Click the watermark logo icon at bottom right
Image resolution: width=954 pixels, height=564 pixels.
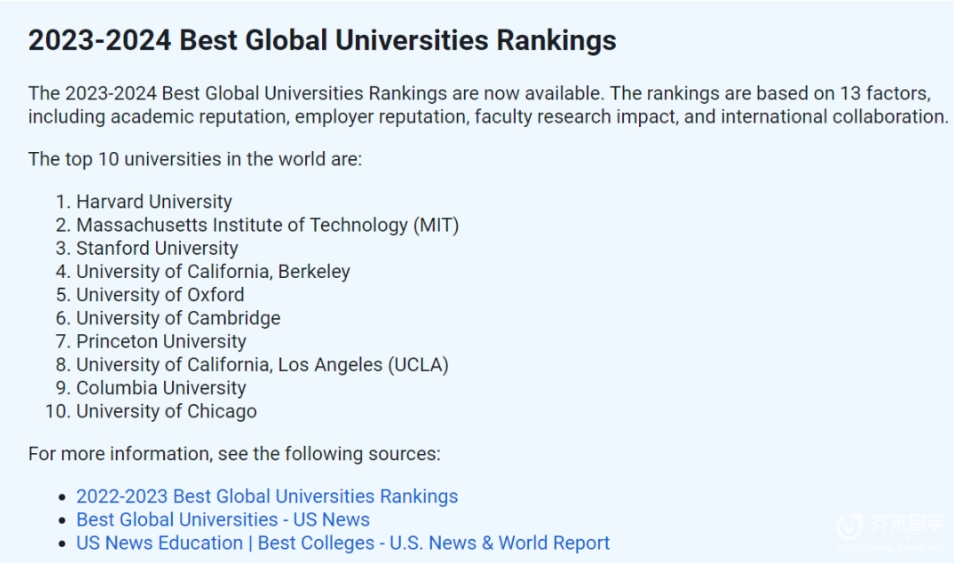pos(849,526)
